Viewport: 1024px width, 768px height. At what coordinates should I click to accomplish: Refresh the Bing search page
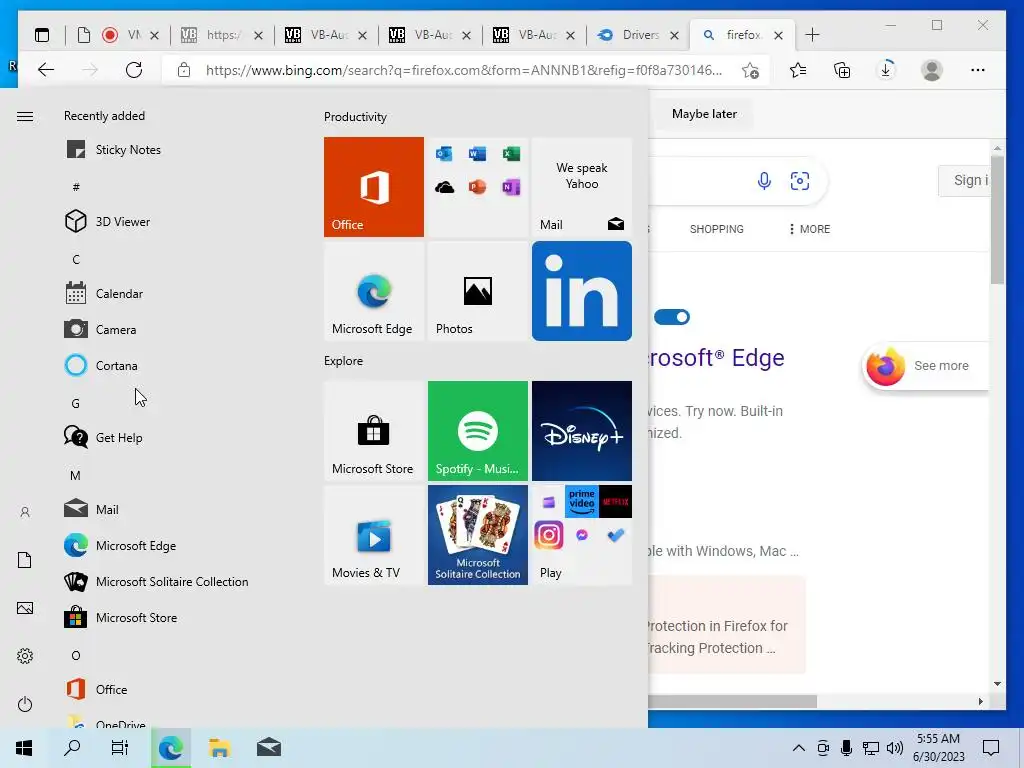click(134, 70)
